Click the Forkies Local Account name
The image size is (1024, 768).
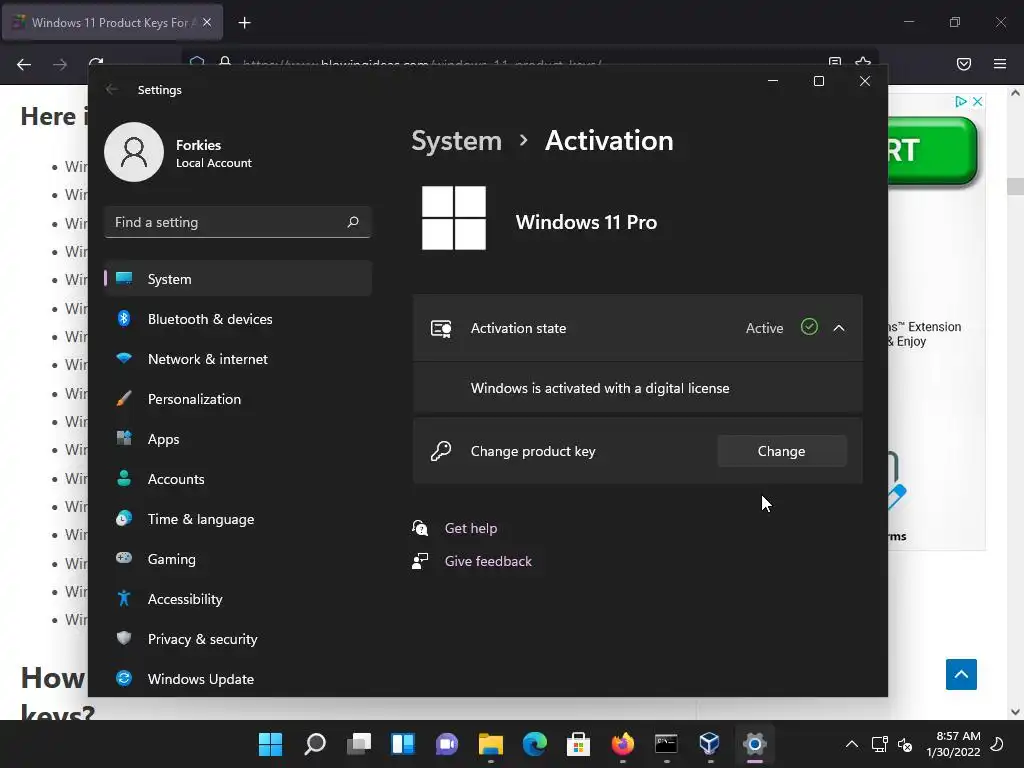click(x=214, y=153)
